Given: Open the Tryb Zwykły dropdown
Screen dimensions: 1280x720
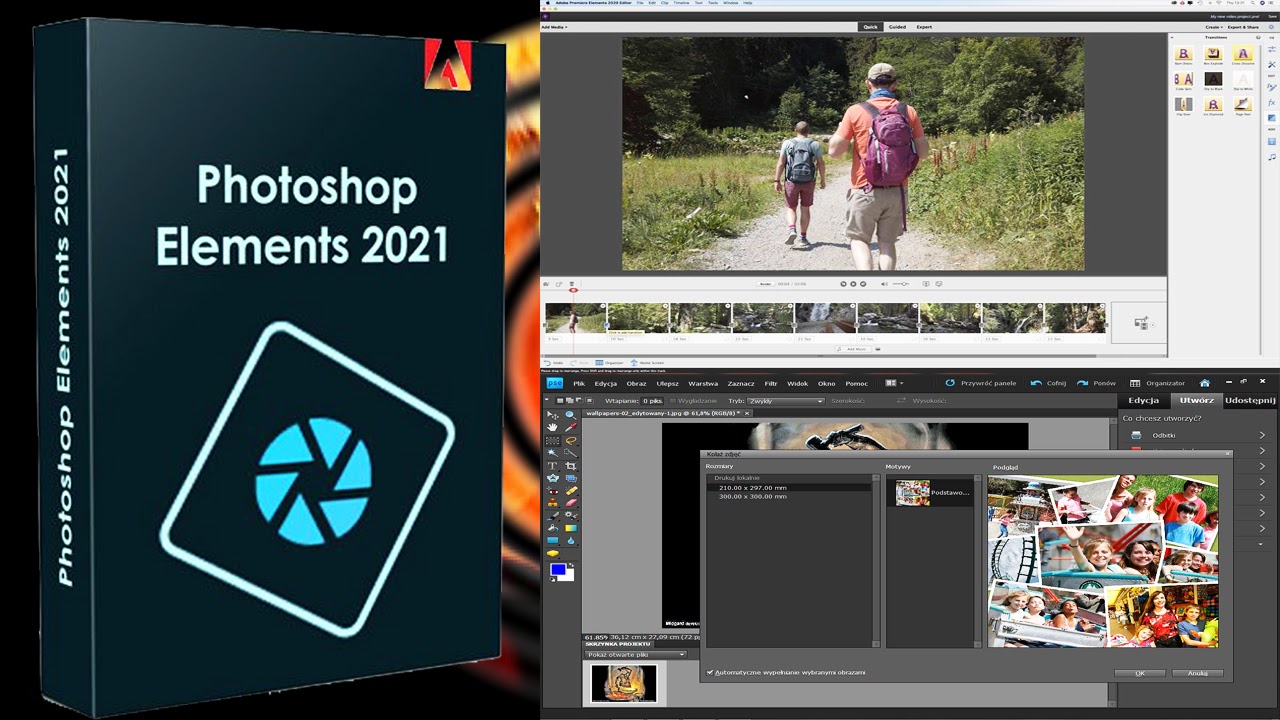Looking at the screenshot, I should 786,401.
